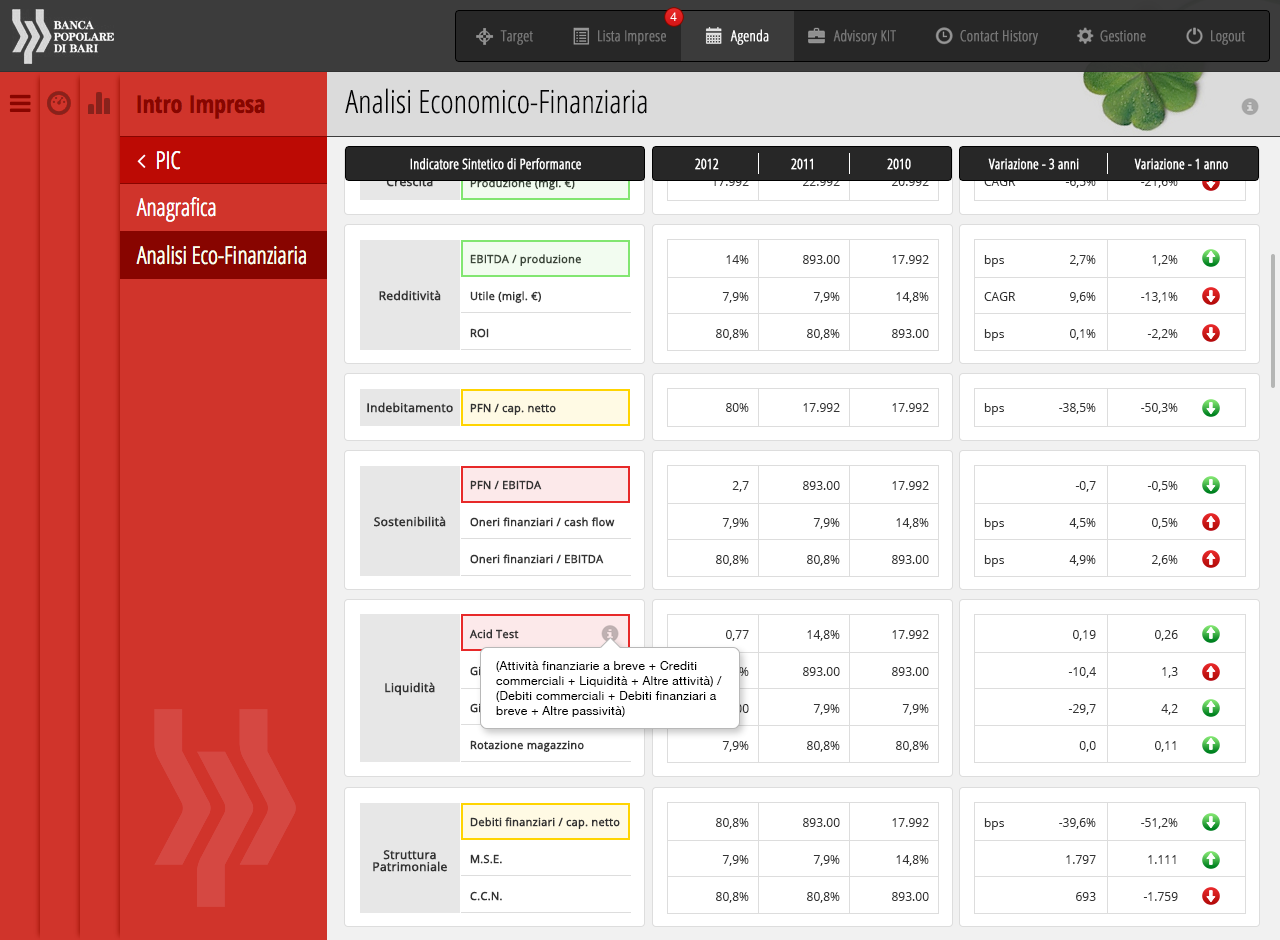The width and height of the screenshot is (1280, 940).
Task: Open the gauge dashboard icon
Action: tap(59, 103)
